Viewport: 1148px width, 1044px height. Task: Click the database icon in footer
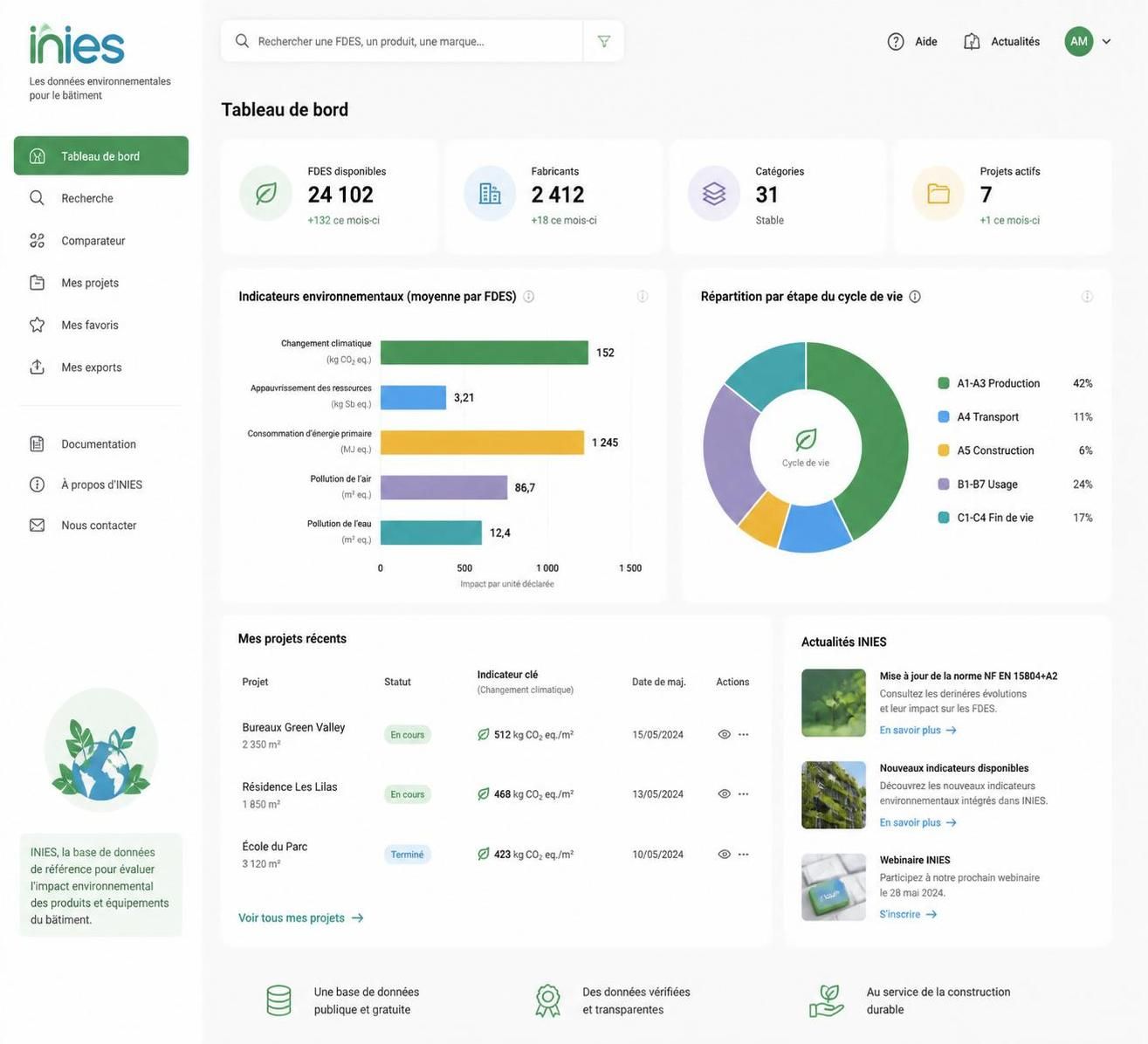pos(278,1001)
